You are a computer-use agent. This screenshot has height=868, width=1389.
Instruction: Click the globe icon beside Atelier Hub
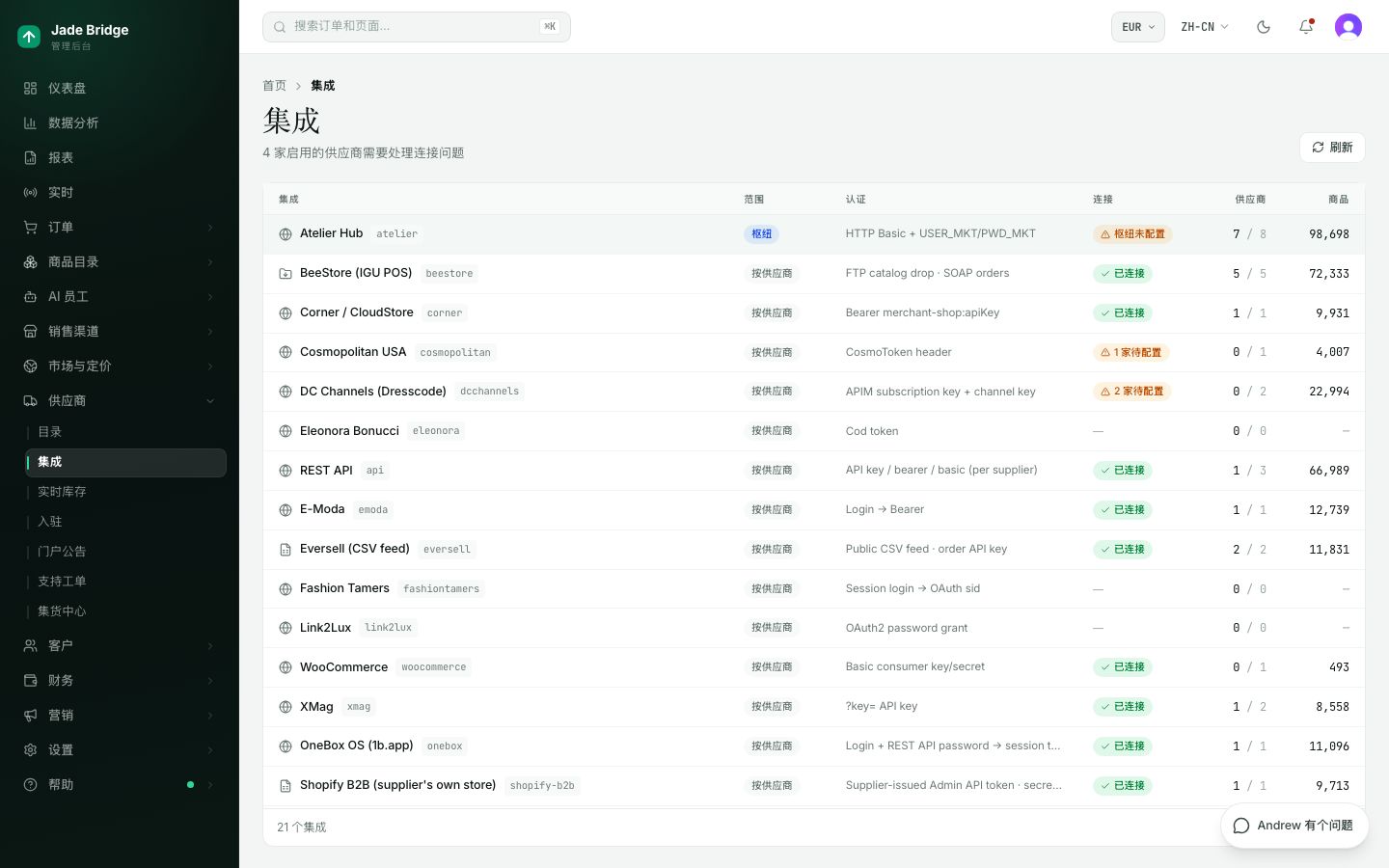pyautogui.click(x=286, y=234)
